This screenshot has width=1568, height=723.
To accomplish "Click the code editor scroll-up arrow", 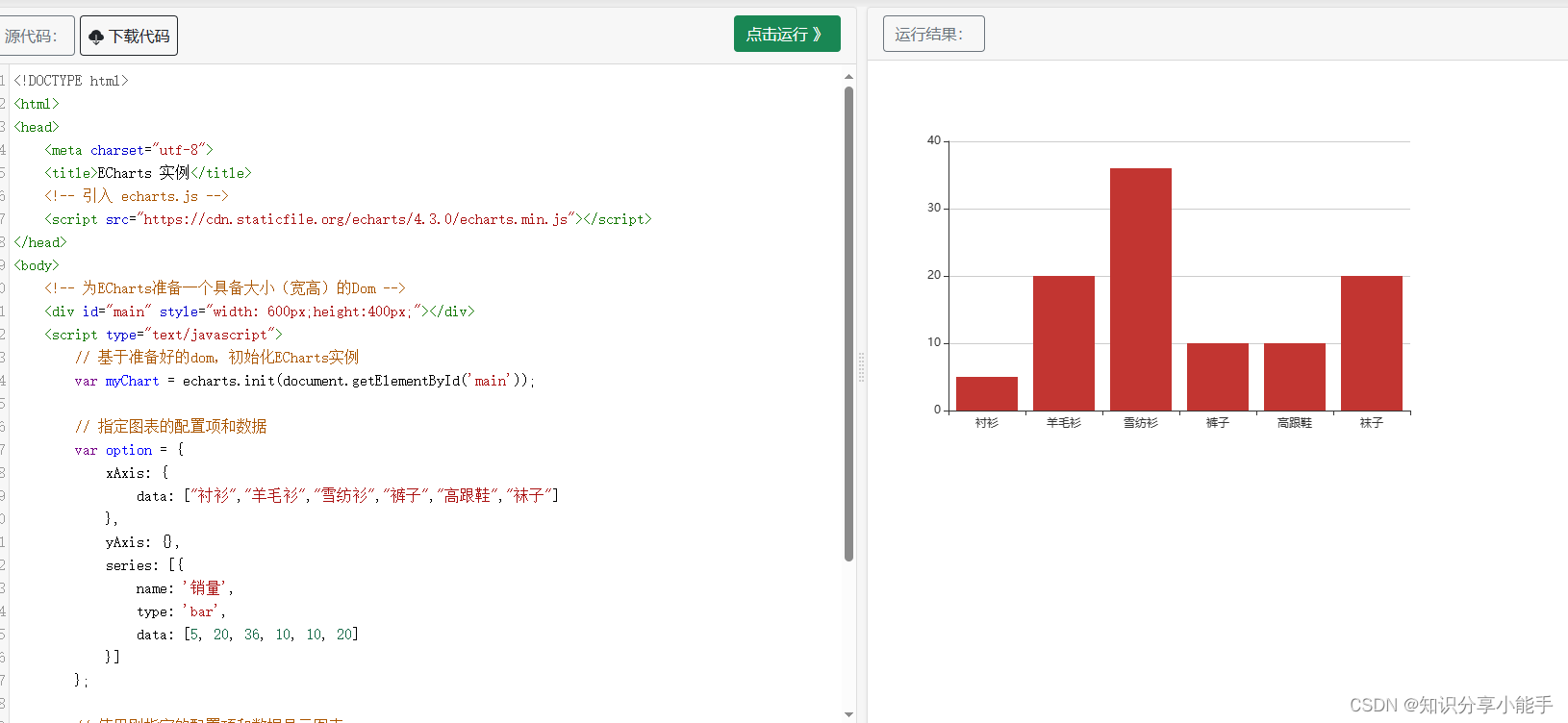I will click(848, 76).
